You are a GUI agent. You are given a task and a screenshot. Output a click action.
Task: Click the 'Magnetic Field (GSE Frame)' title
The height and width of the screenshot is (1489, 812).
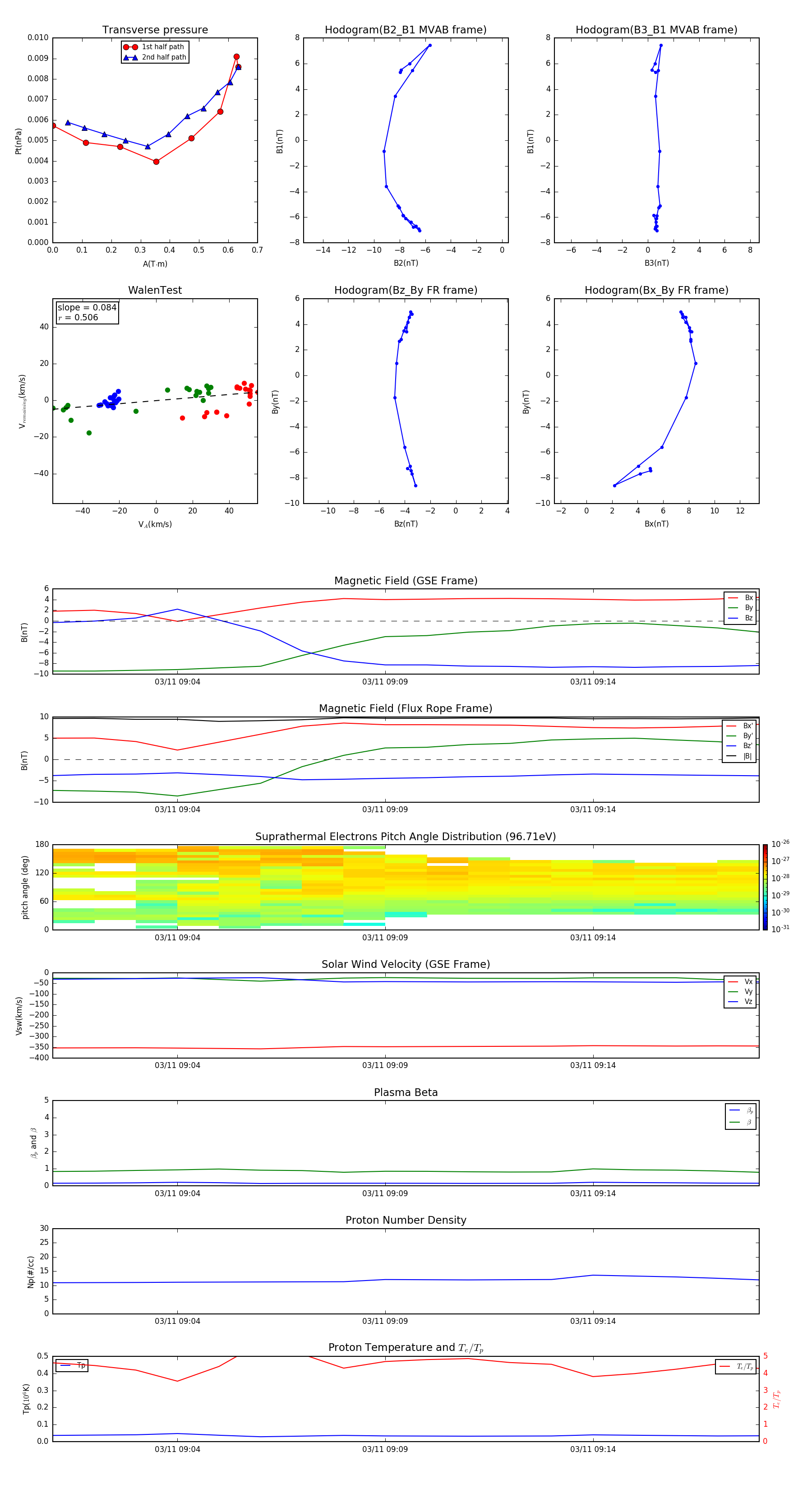406,581
